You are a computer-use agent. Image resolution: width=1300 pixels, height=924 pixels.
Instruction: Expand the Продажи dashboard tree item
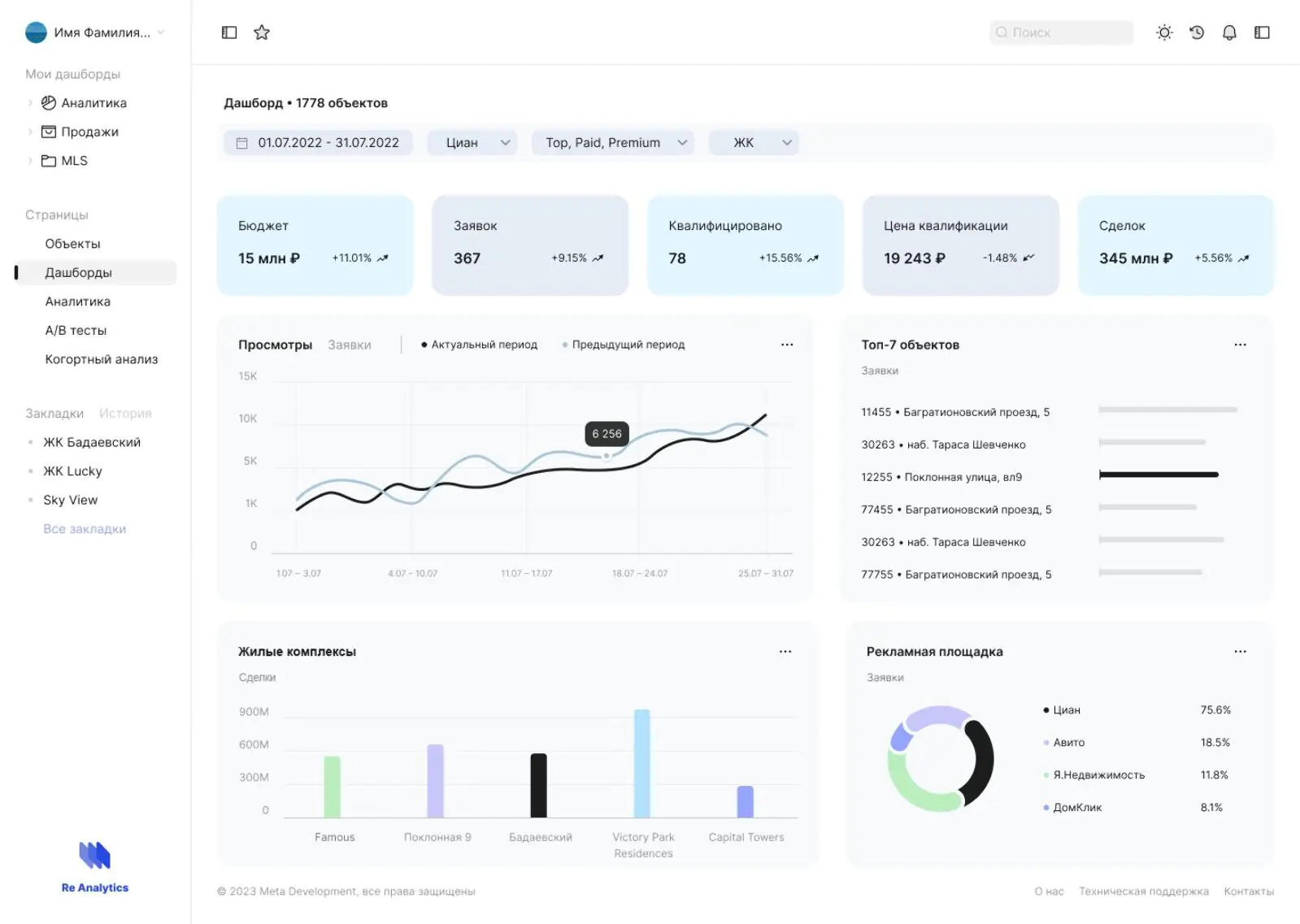pos(30,132)
